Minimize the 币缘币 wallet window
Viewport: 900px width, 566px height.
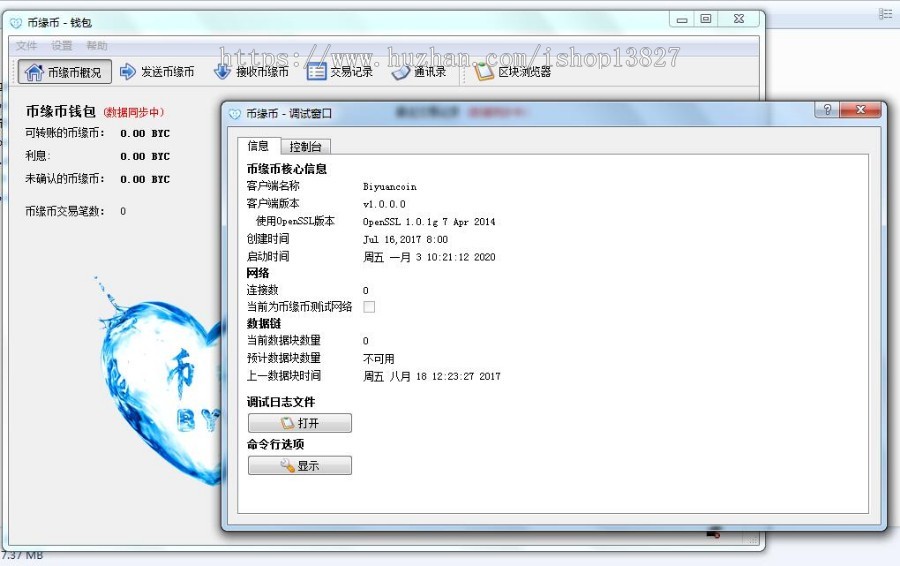[x=682, y=20]
